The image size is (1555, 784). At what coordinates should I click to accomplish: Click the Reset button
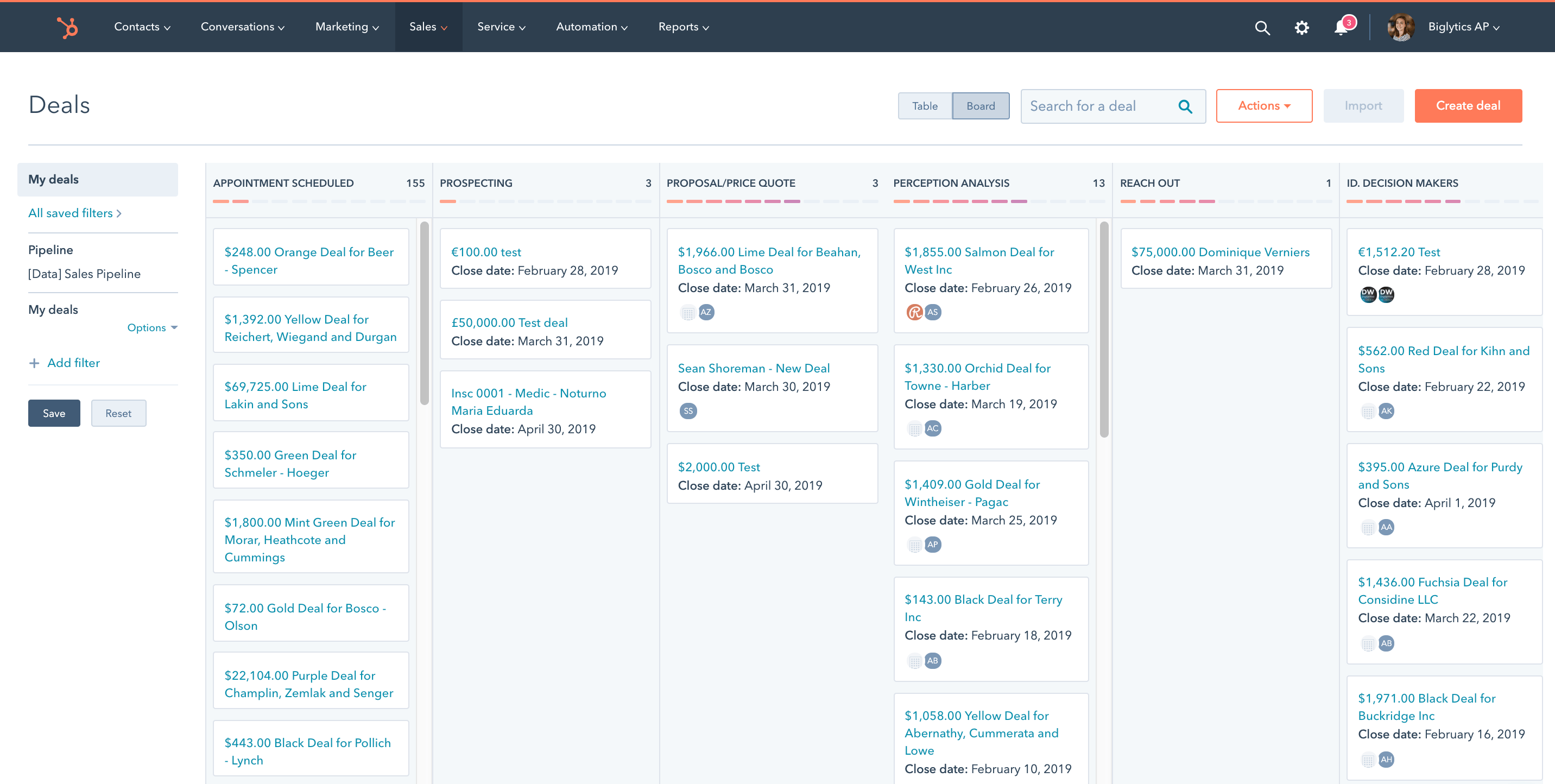[117, 413]
